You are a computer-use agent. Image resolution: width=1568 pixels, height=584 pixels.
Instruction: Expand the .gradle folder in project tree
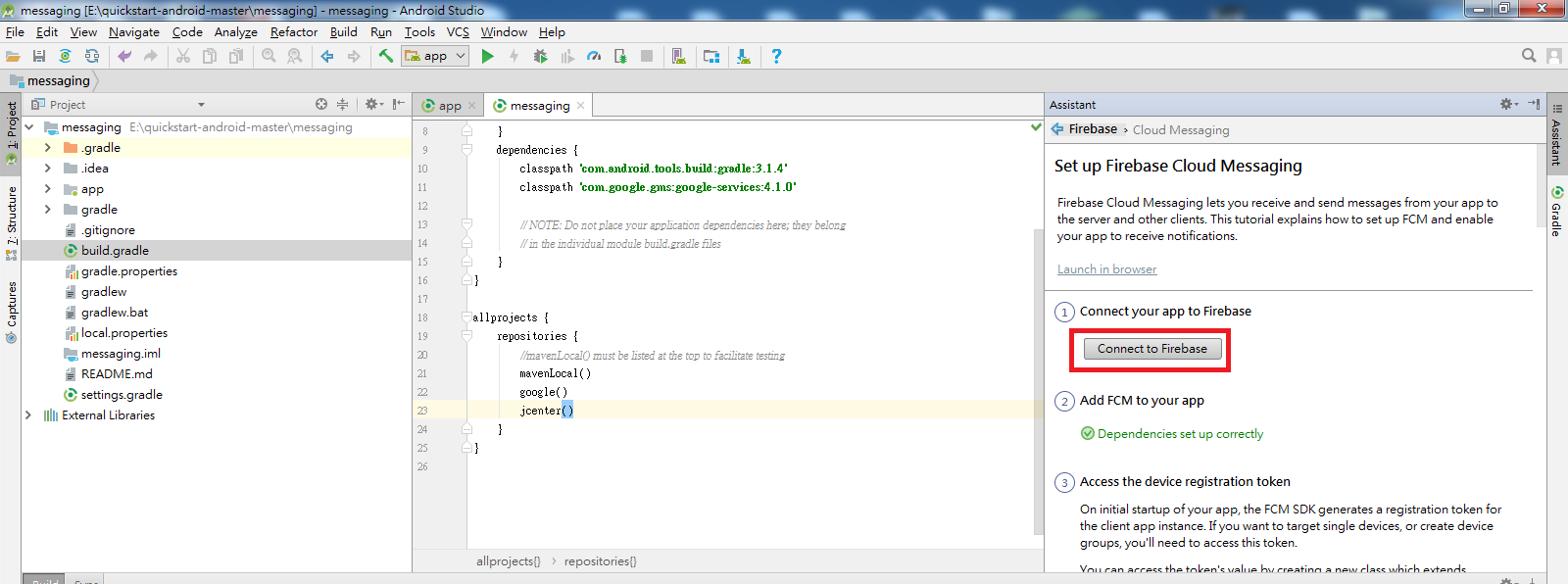coord(47,148)
